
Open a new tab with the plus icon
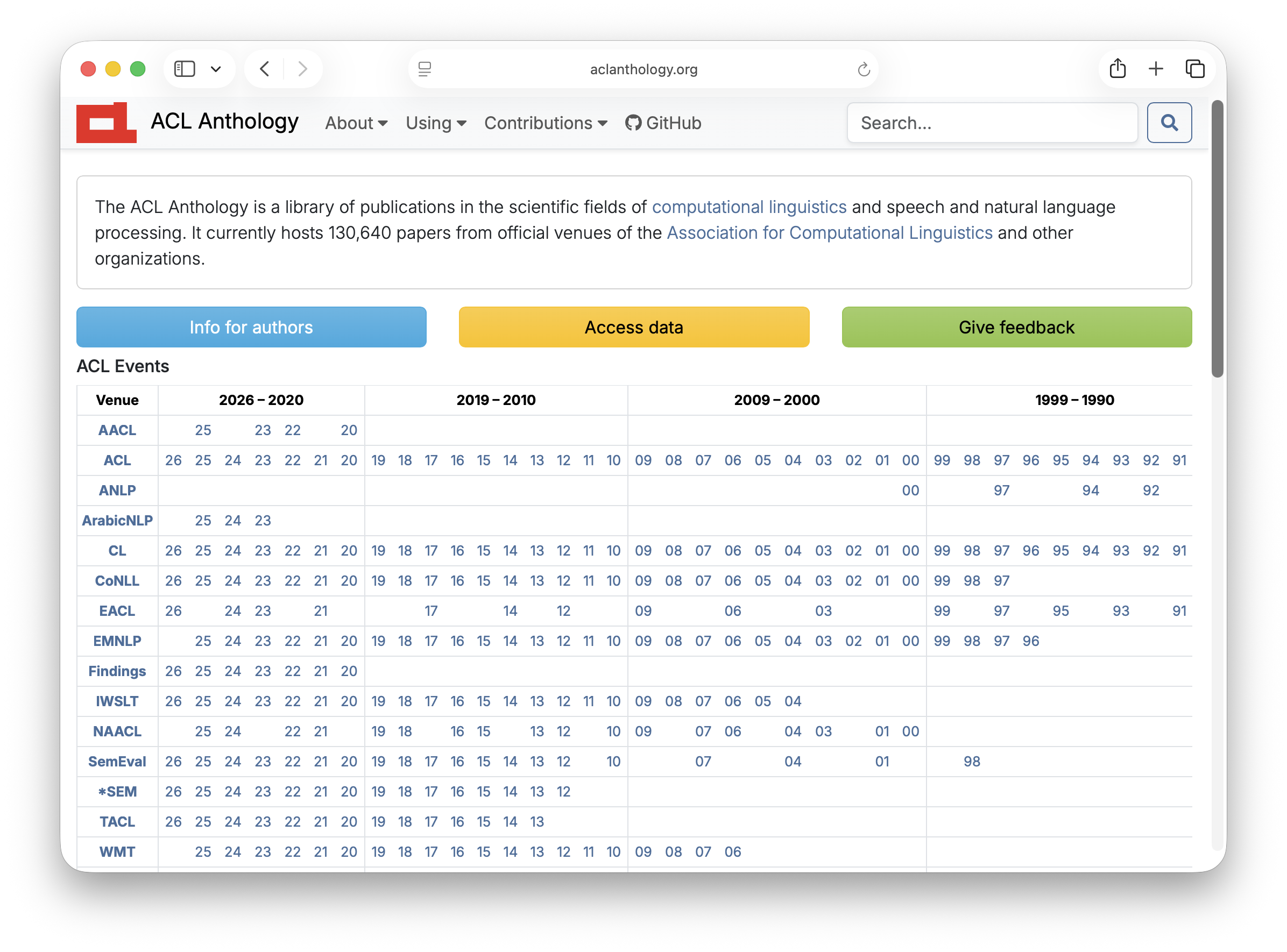pyautogui.click(x=1156, y=69)
